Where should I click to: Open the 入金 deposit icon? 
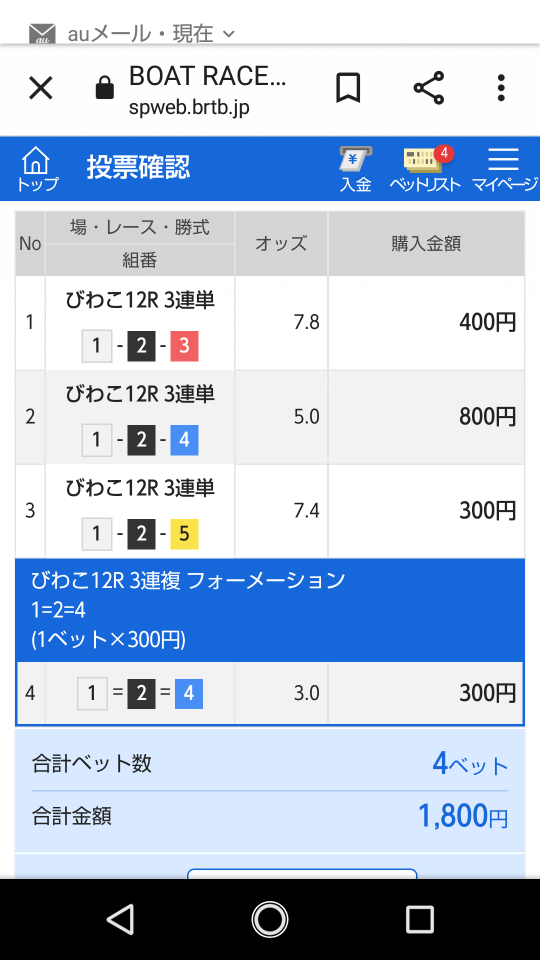[x=356, y=170]
